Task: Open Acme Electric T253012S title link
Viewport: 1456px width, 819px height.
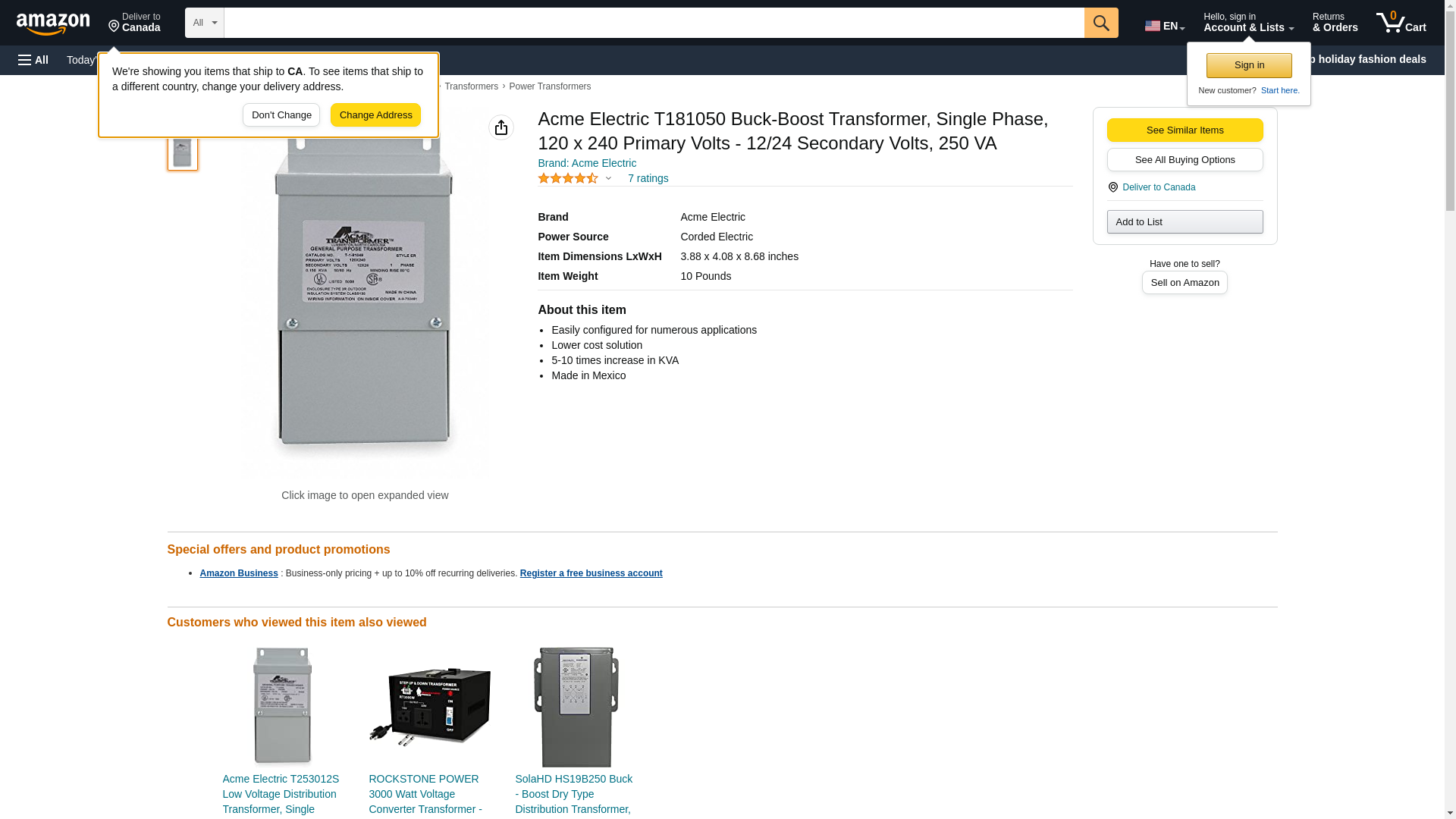Action: tap(281, 794)
